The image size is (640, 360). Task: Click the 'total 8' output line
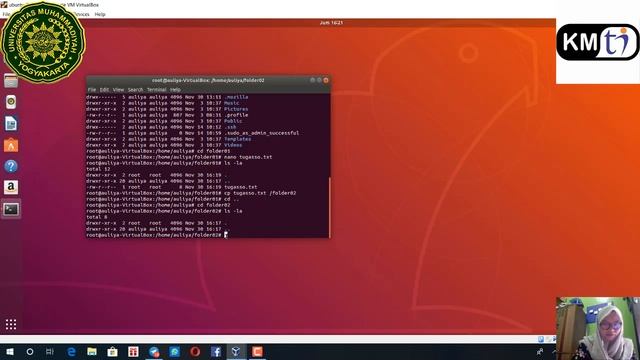tap(97, 217)
